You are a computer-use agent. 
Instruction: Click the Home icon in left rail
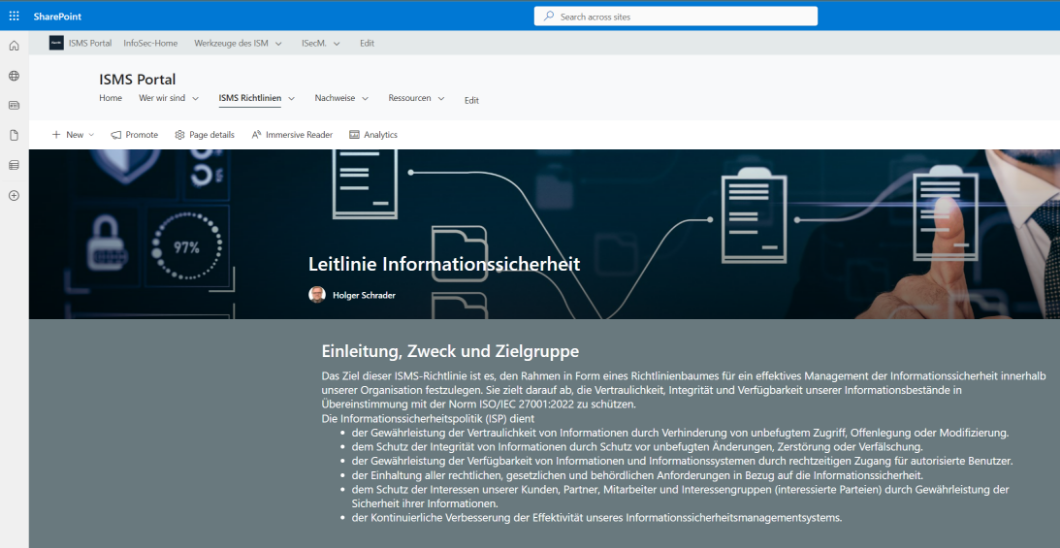coord(14,46)
